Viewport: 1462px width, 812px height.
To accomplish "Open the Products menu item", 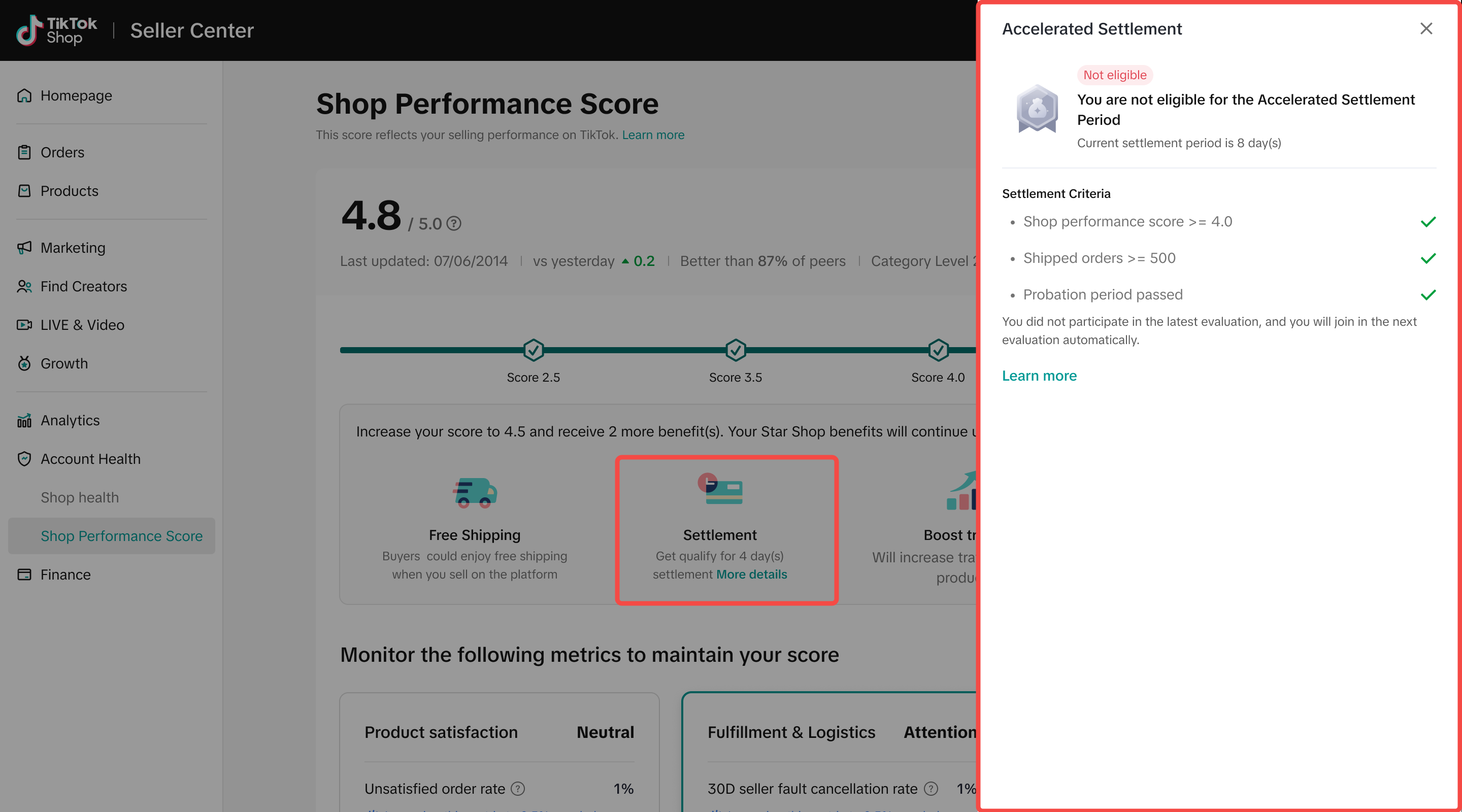I will pos(69,191).
